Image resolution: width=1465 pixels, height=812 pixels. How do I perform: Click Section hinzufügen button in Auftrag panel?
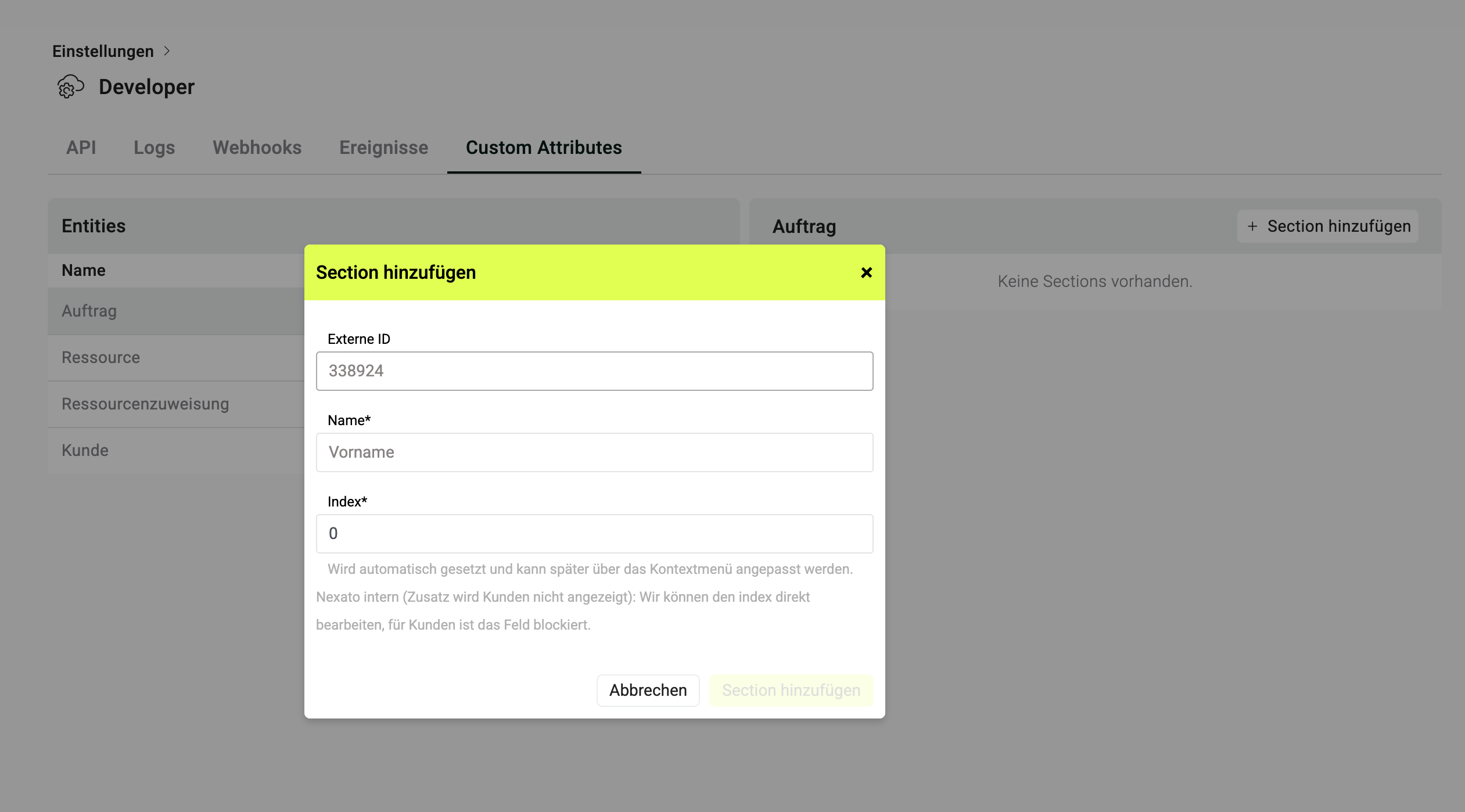coord(1328,227)
